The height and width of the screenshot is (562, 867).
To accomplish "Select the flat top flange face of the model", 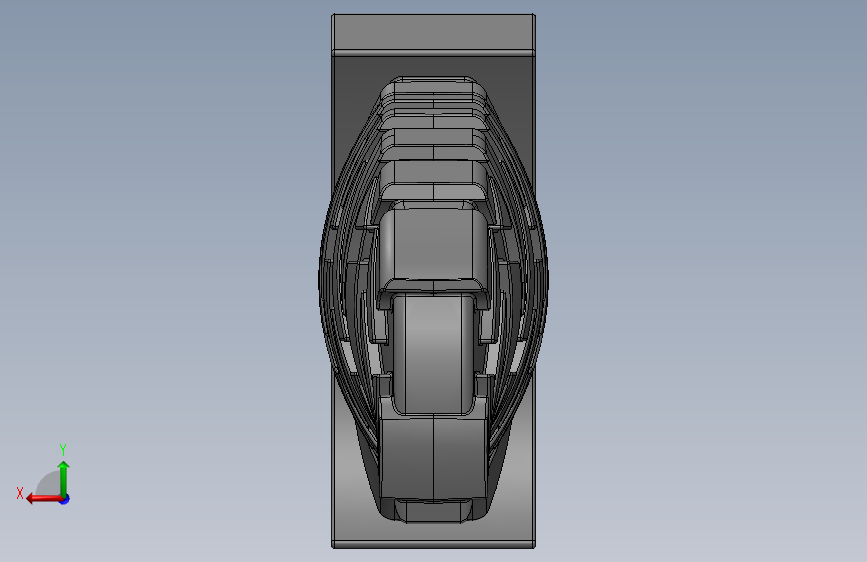I will click(x=433, y=32).
